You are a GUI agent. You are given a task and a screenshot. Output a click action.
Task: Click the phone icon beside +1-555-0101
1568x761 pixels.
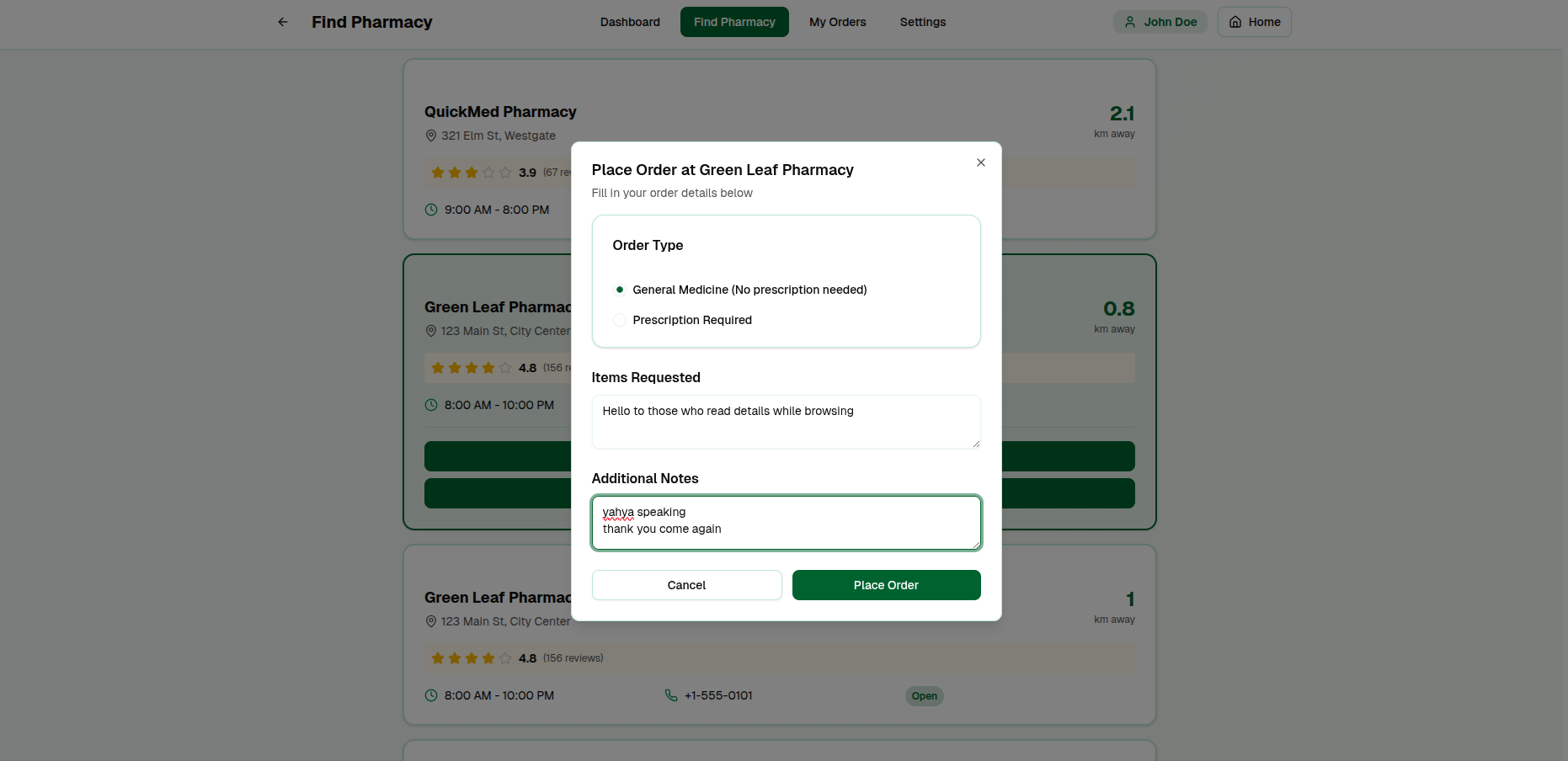click(x=670, y=695)
